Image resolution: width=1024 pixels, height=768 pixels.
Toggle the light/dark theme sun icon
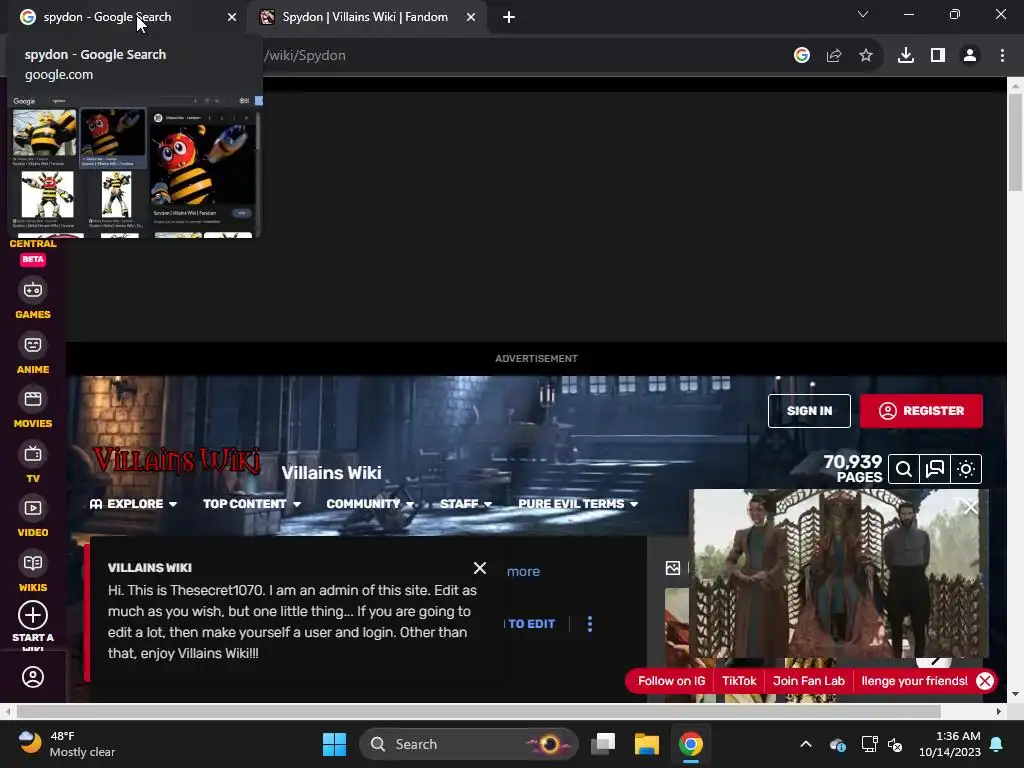click(966, 469)
